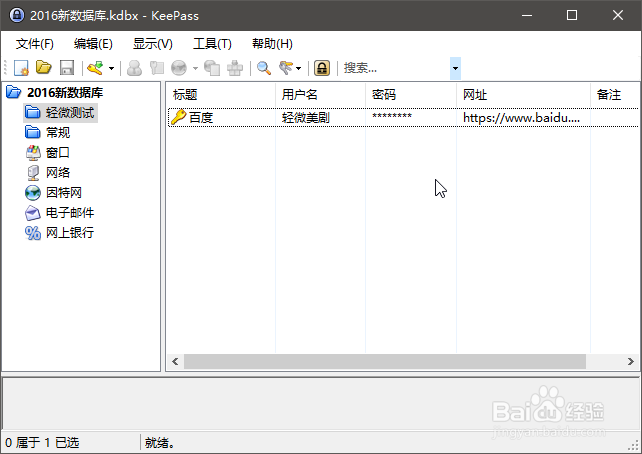The width and height of the screenshot is (642, 454).
Task: Sort by the 标题 column header
Action: [221, 95]
